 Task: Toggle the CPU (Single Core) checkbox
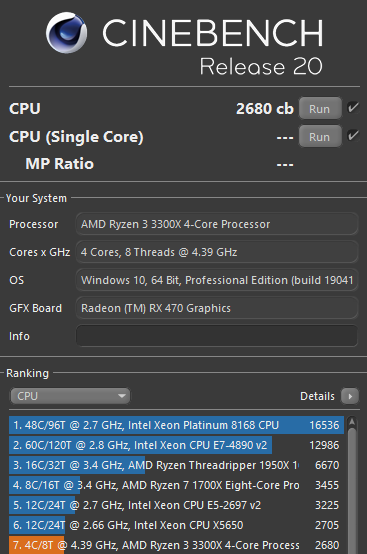353,136
